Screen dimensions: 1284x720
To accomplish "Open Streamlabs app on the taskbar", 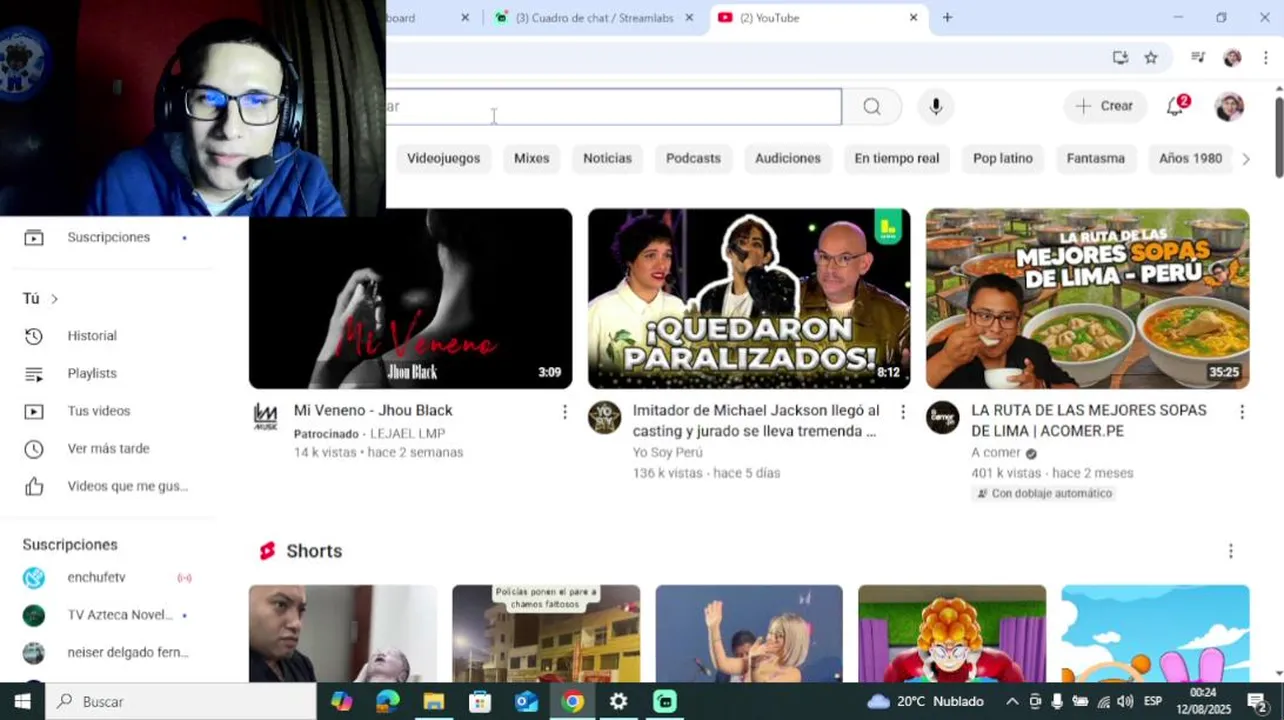I will pos(665,702).
